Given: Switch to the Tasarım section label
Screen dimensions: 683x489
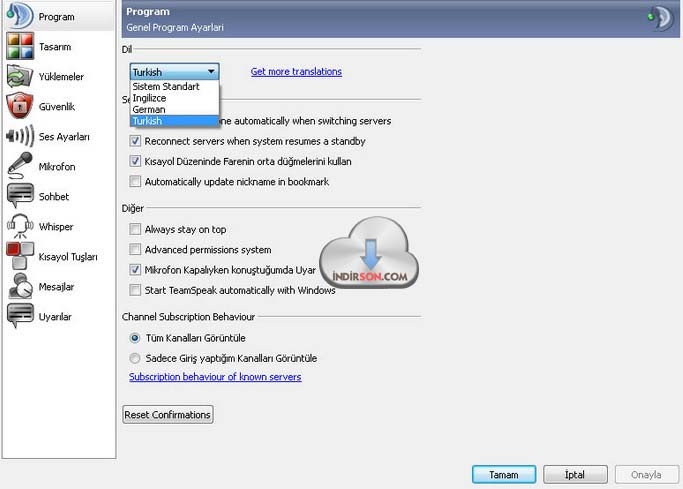Looking at the screenshot, I should [55, 47].
